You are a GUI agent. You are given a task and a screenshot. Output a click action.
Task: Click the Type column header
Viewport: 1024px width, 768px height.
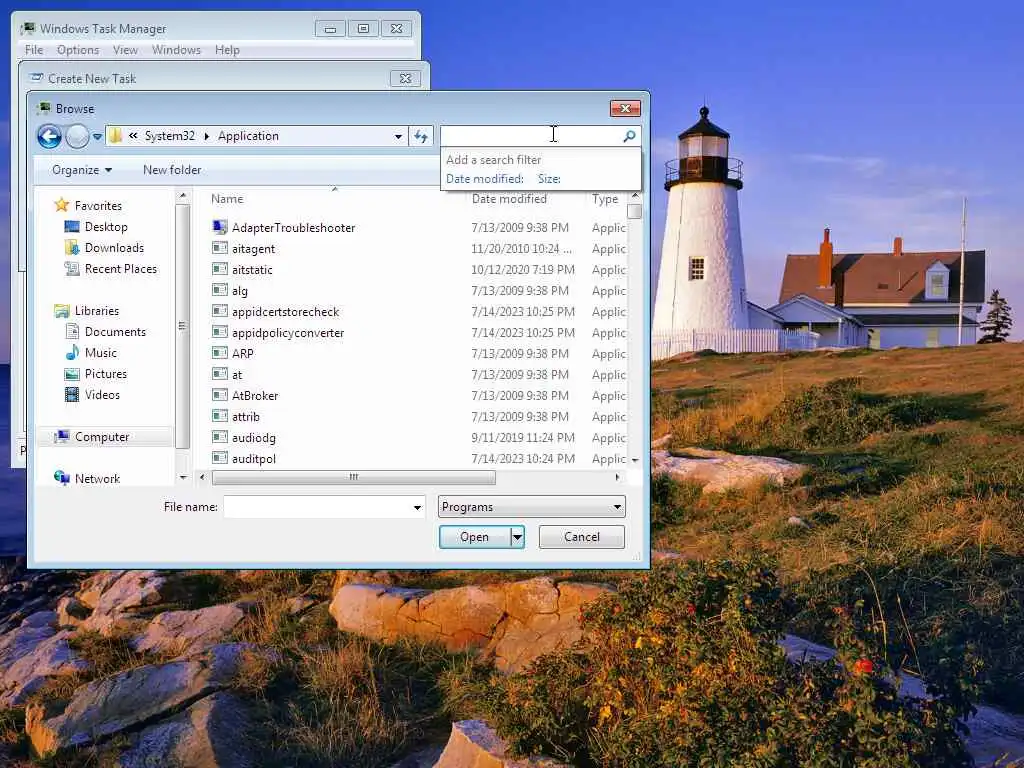pos(605,199)
